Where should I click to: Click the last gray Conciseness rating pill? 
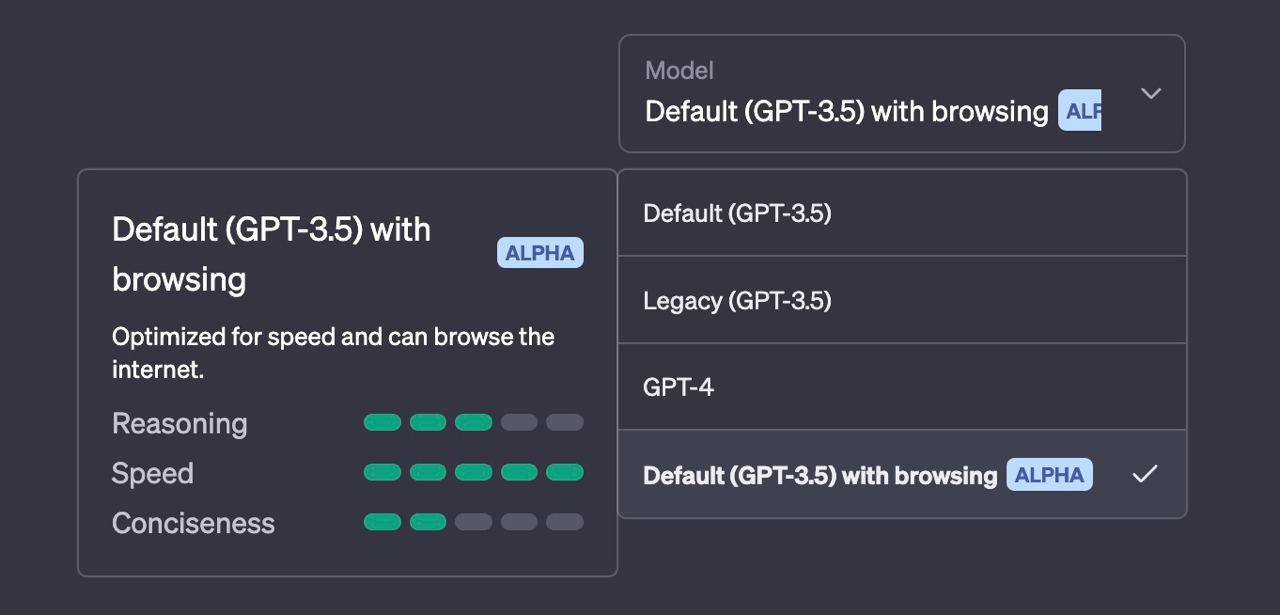click(x=565, y=522)
